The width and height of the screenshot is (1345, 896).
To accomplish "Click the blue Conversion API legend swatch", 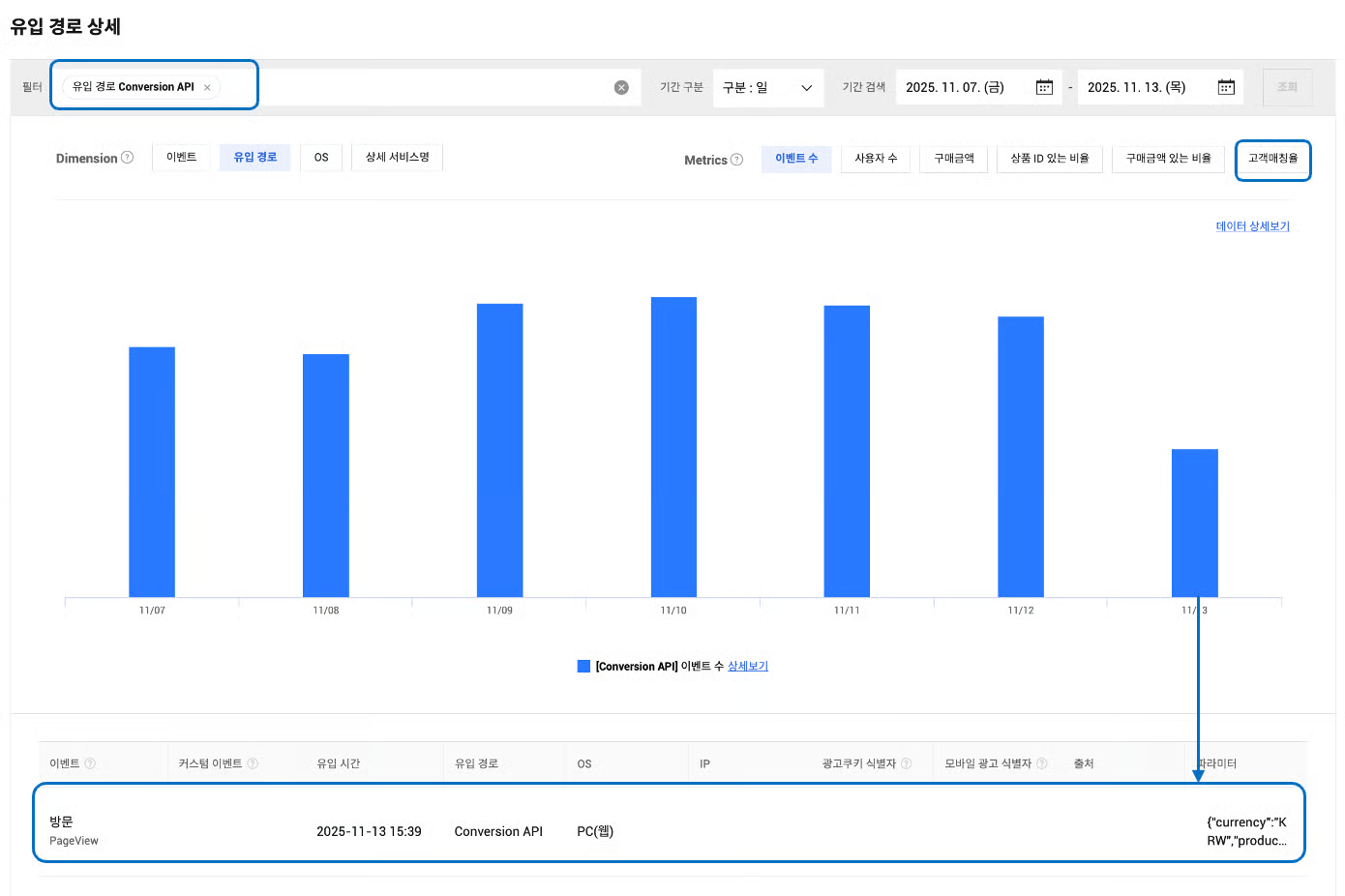I will pyautogui.click(x=583, y=666).
